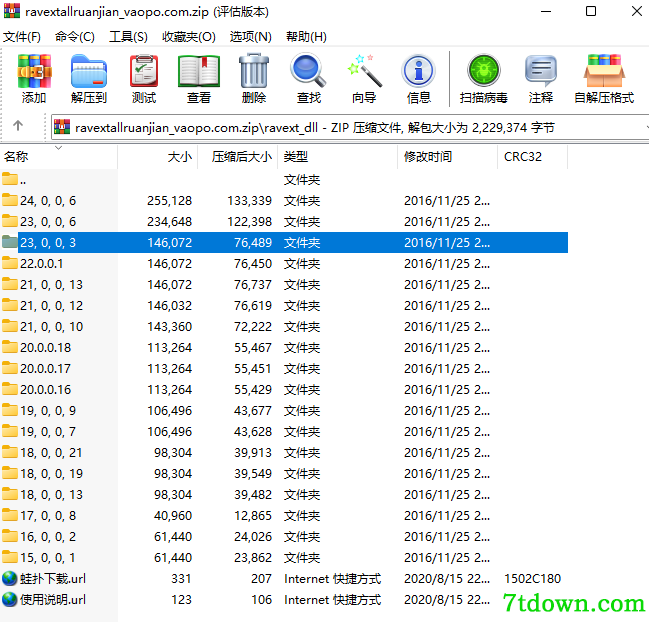This screenshot has width=649, height=622.
Task: Select the 18, 0, 0, 21 folder row
Action: 284,452
